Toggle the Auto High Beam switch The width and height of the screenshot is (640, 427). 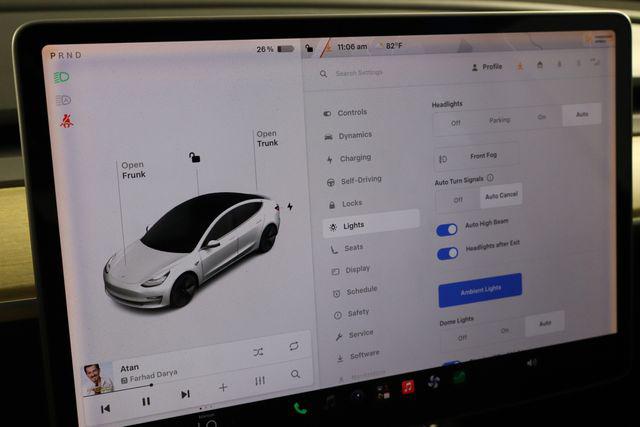pyautogui.click(x=447, y=230)
